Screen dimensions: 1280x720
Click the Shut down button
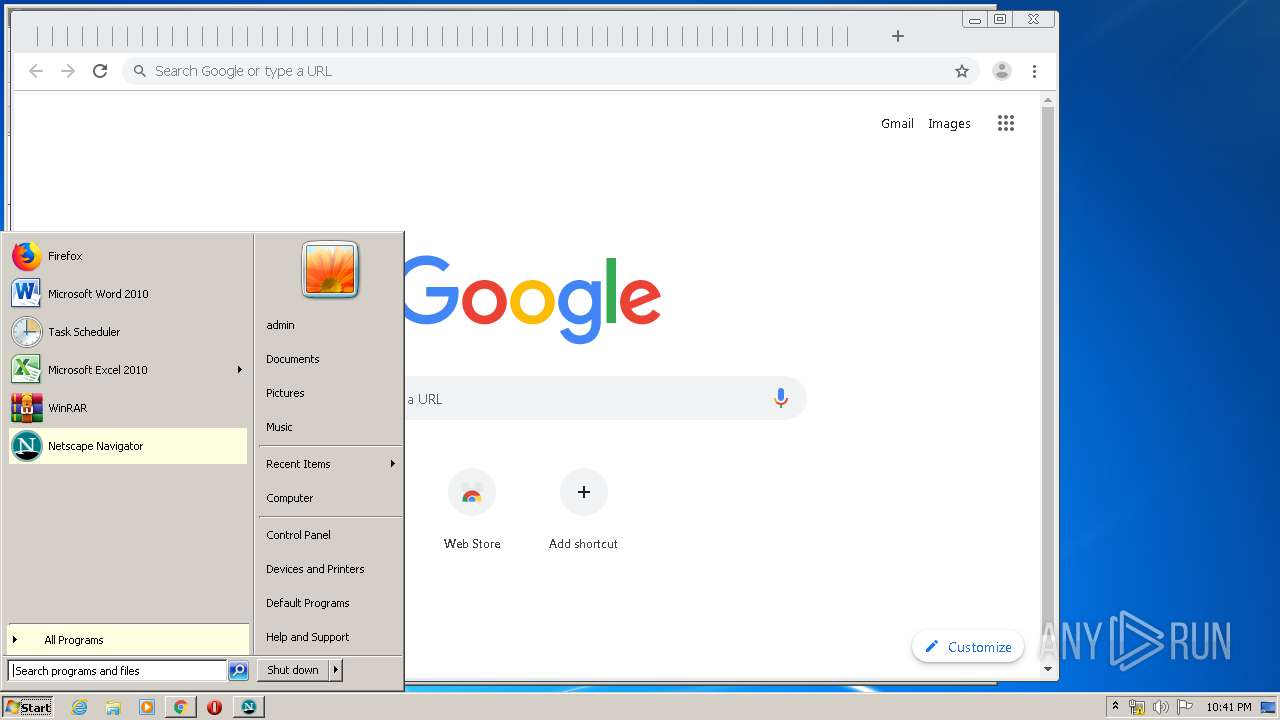click(293, 670)
